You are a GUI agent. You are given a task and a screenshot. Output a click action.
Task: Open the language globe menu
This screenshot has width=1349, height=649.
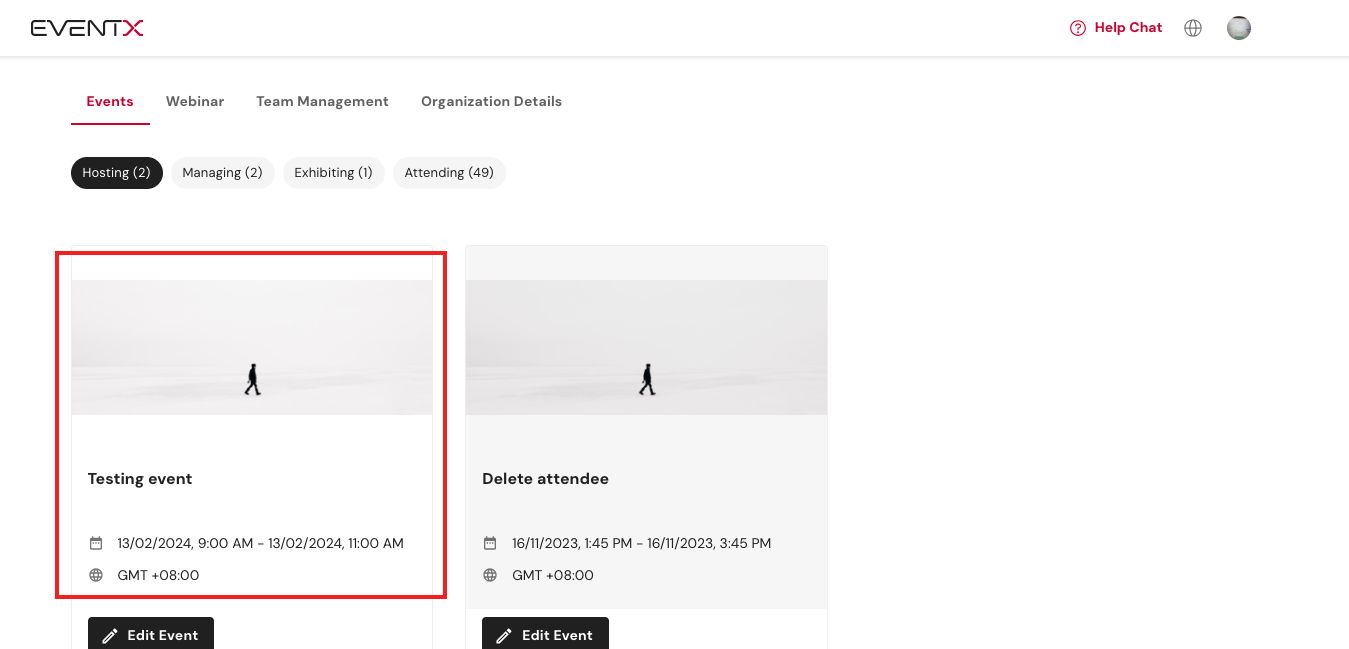tap(1193, 28)
